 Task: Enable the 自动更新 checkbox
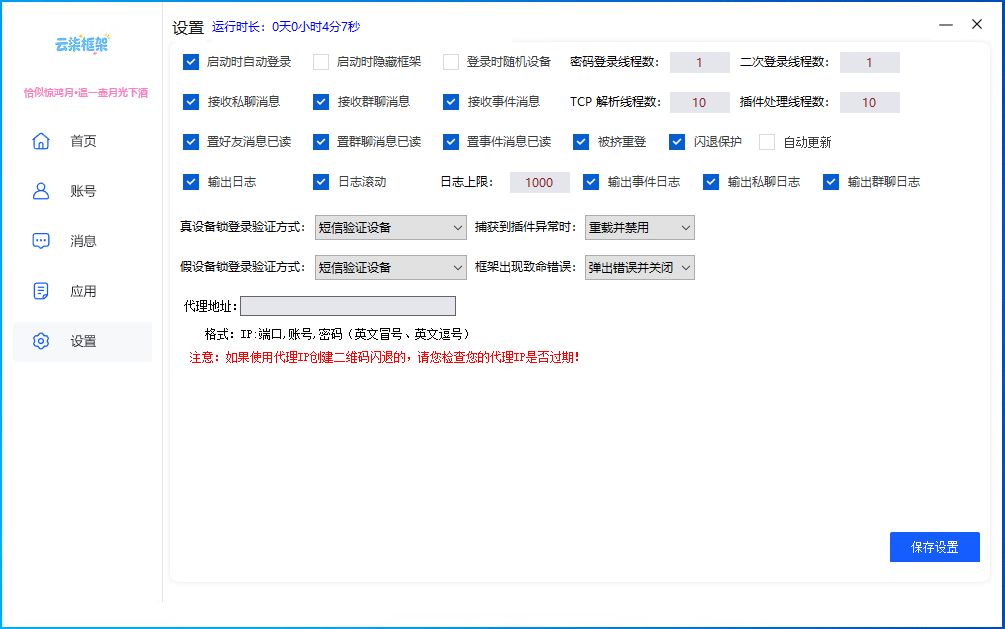766,141
